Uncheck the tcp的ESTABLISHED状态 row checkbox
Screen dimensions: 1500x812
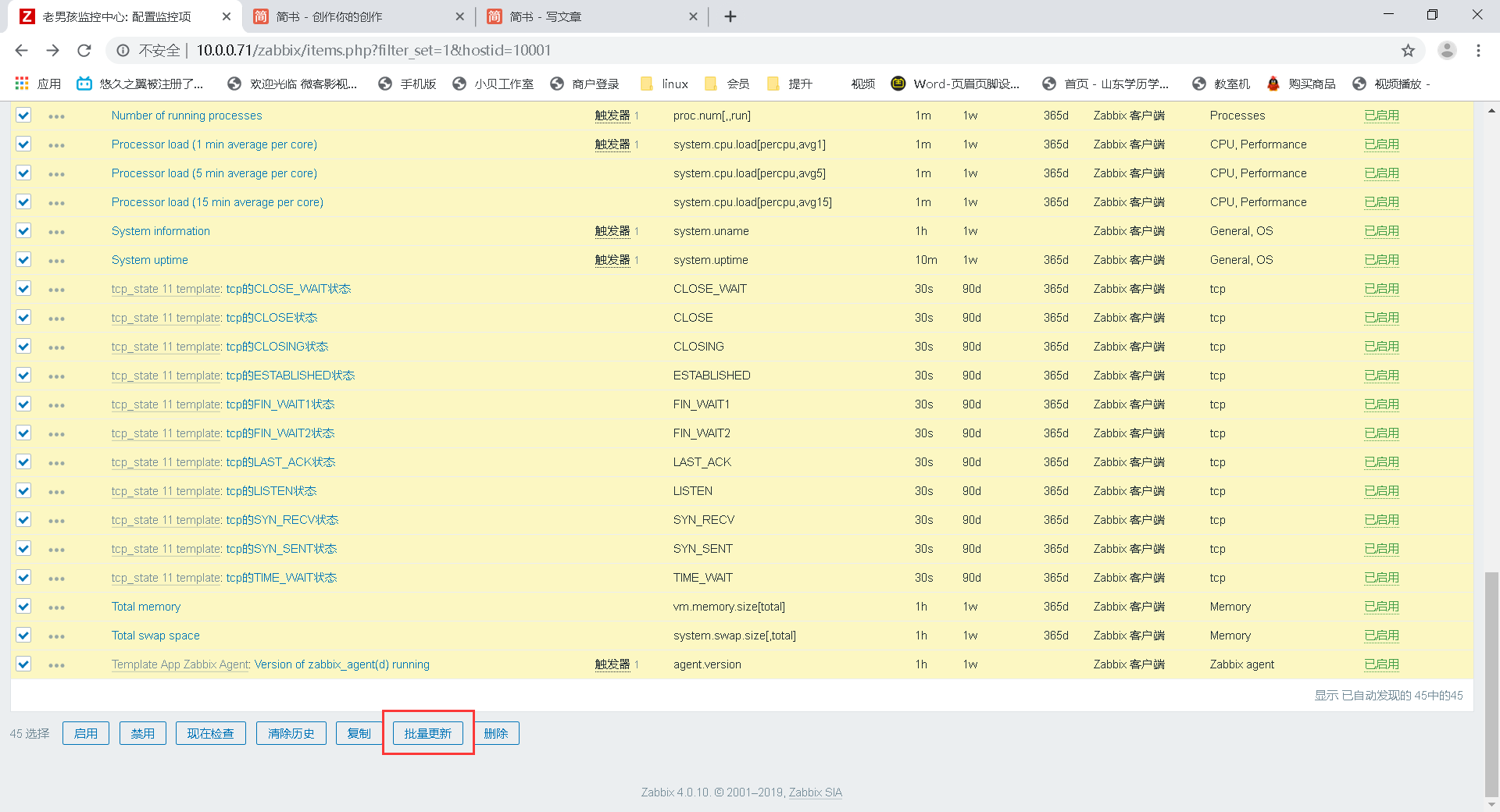click(23, 376)
